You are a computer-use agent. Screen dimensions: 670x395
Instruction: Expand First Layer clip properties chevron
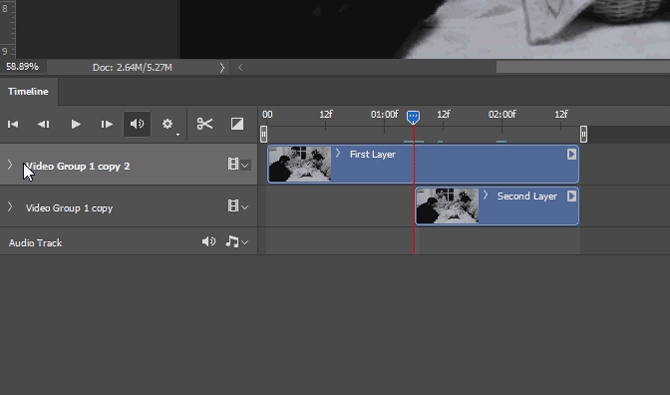tap(338, 153)
